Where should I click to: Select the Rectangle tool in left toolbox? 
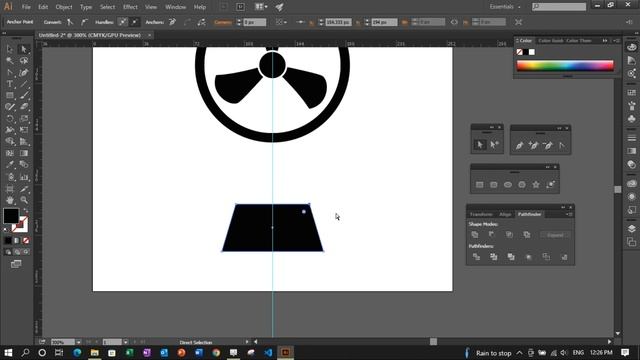click(10, 96)
